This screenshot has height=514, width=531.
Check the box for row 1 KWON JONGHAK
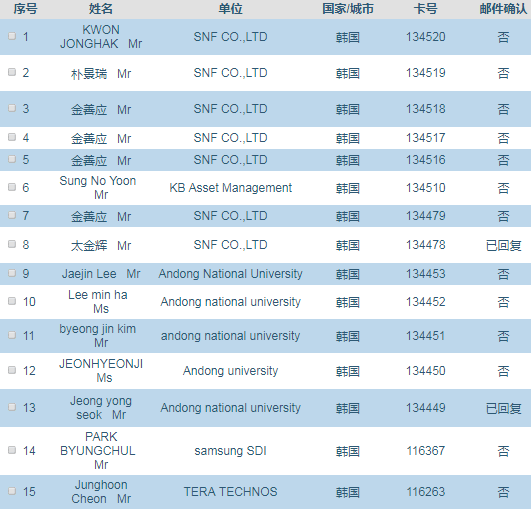12,36
